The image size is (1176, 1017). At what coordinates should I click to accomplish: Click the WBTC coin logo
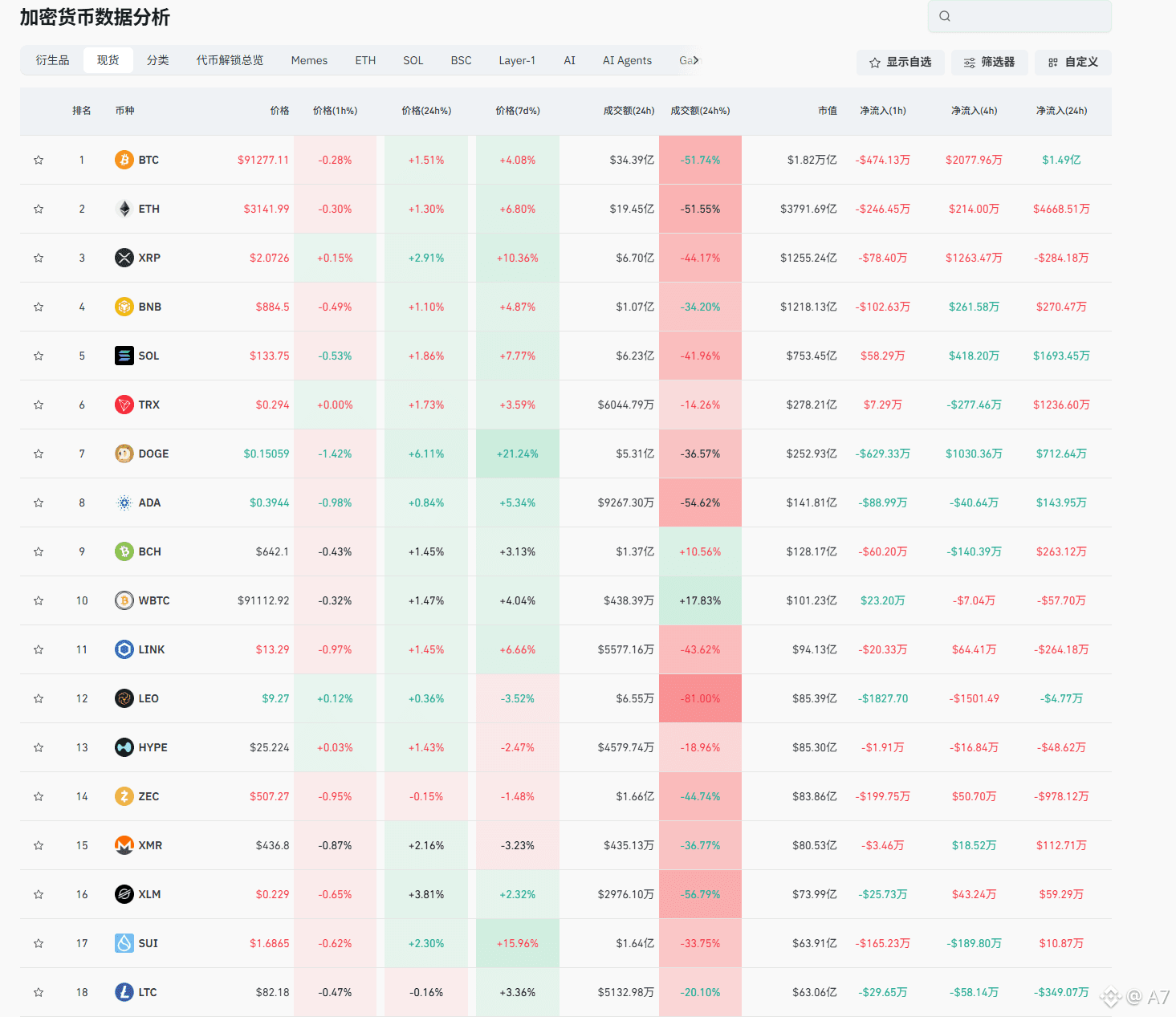[124, 600]
